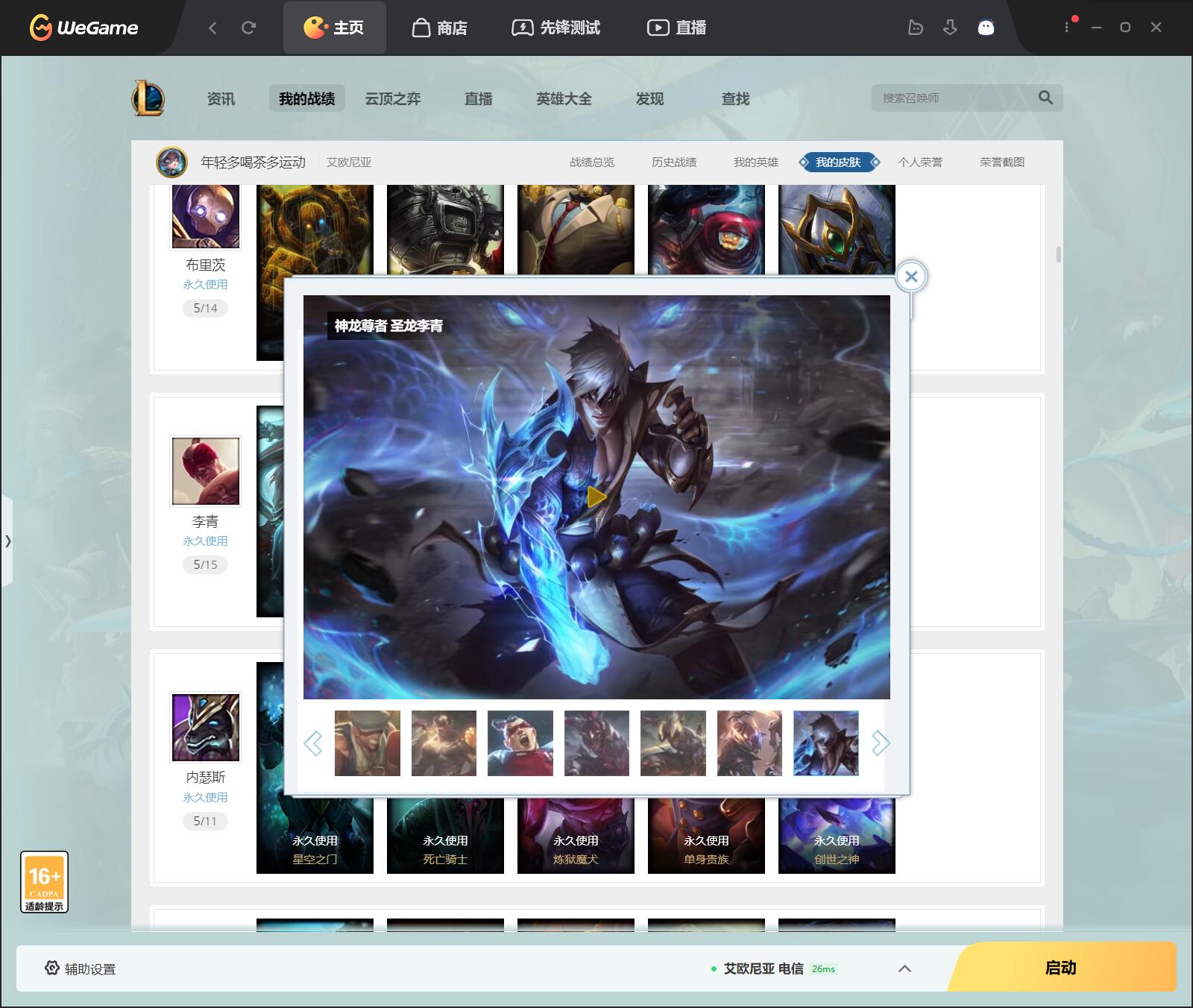Image resolution: width=1193 pixels, height=1008 pixels.
Task: Select the 云顶之弈 menu item
Action: click(393, 98)
